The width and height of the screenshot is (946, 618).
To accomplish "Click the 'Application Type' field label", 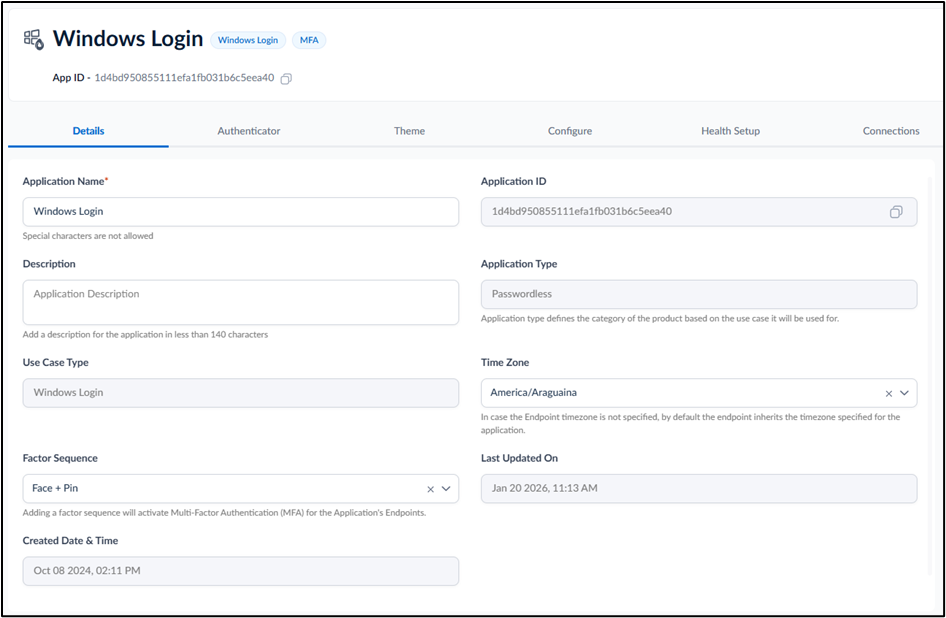I will click(519, 264).
